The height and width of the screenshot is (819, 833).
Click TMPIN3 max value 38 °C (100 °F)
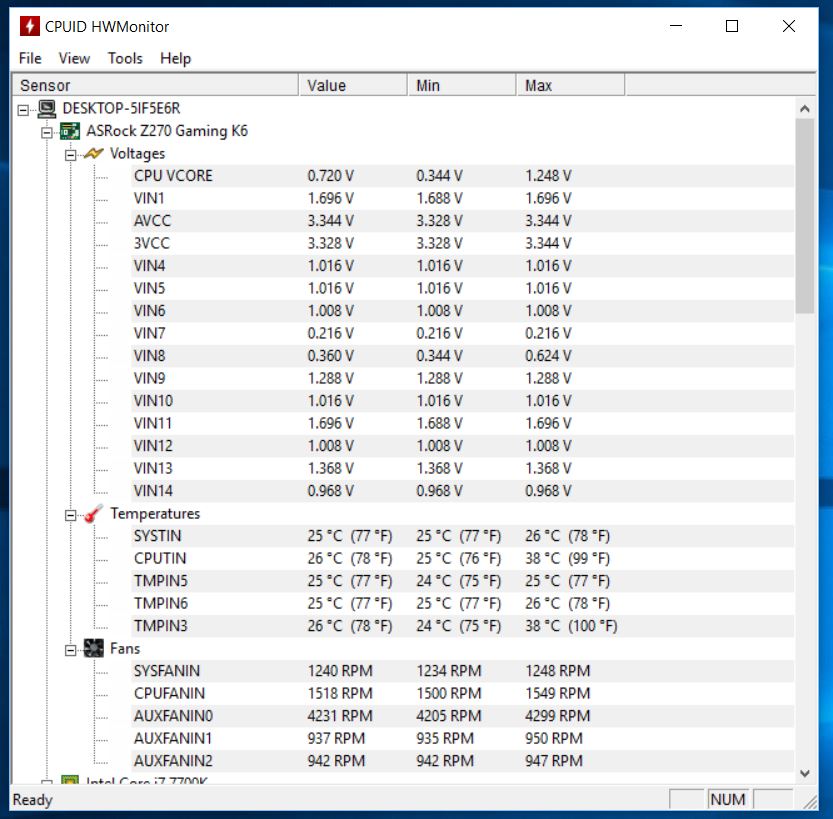pos(571,626)
